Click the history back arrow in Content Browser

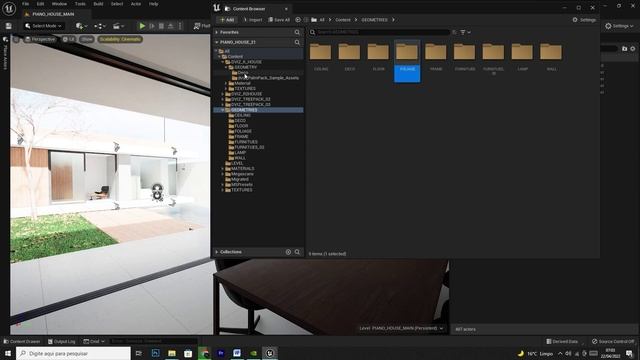pos(298,20)
